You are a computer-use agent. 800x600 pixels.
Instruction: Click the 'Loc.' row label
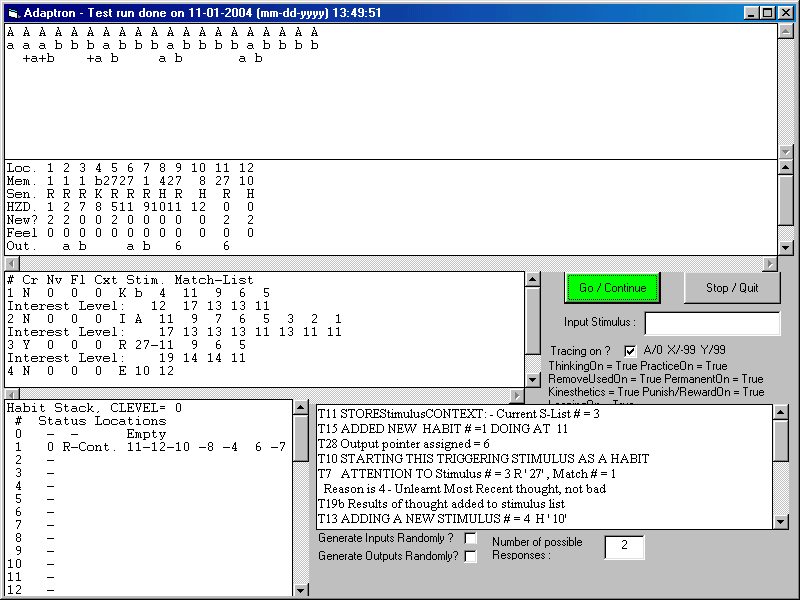(21, 168)
